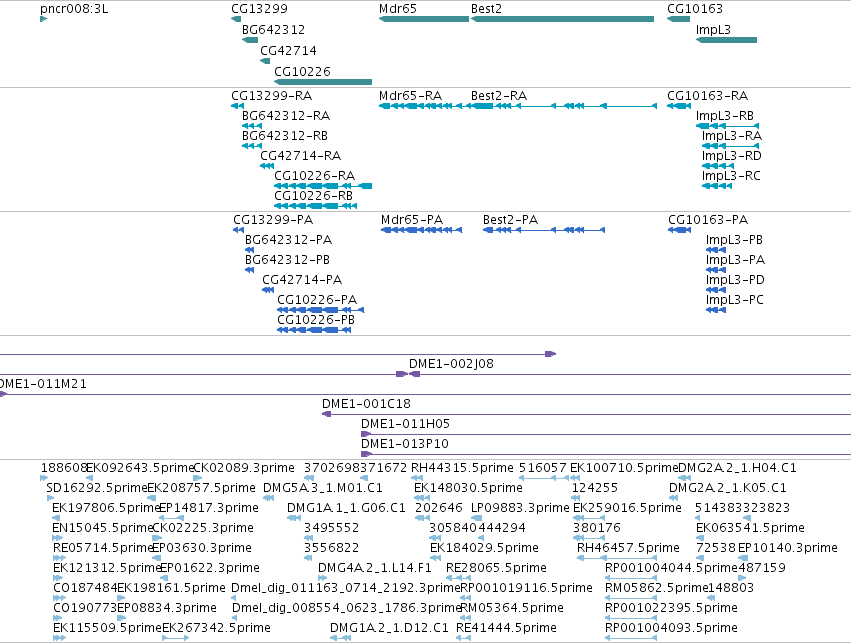The height and width of the screenshot is (643, 851).
Task: Select the SD16292.5prime label
Action: [x=97, y=488]
